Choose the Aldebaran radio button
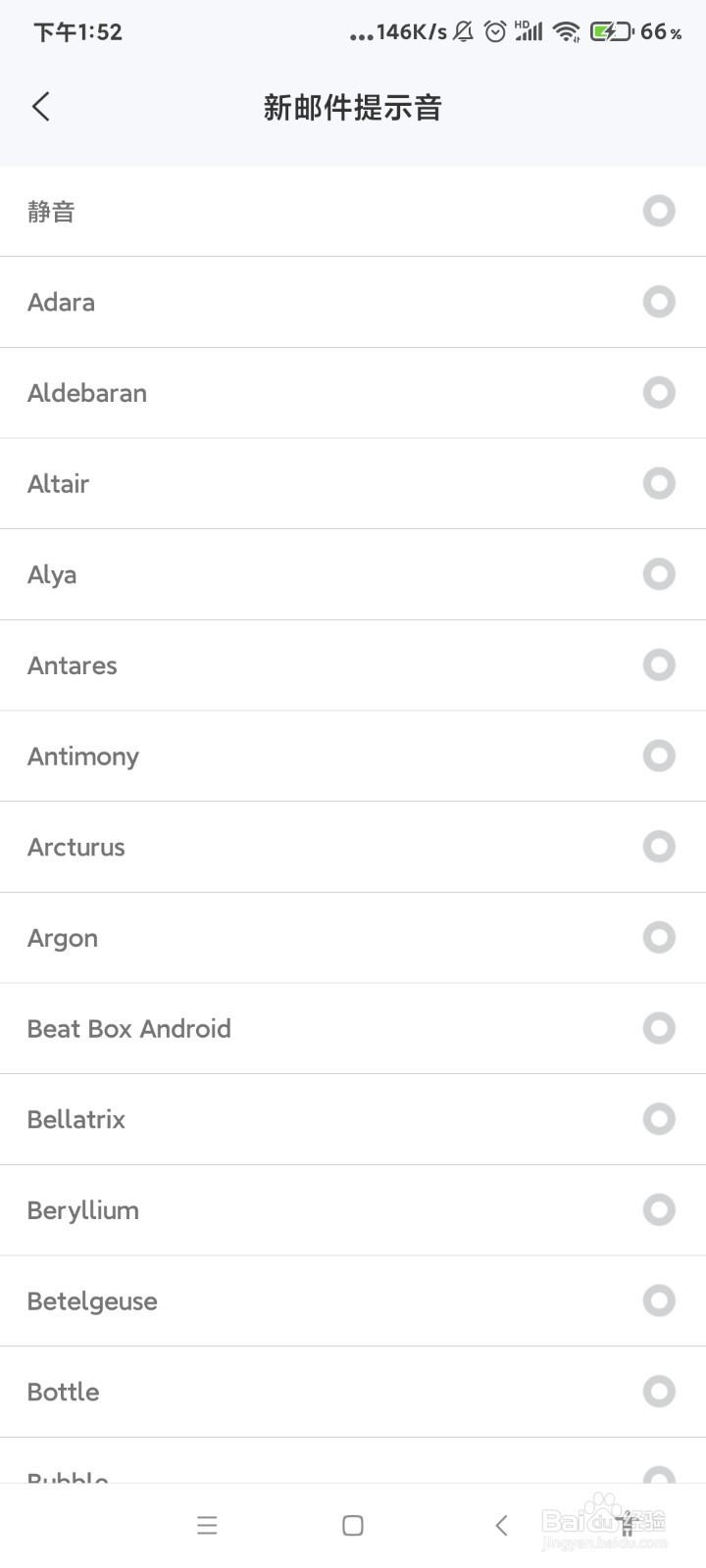 pyautogui.click(x=659, y=393)
